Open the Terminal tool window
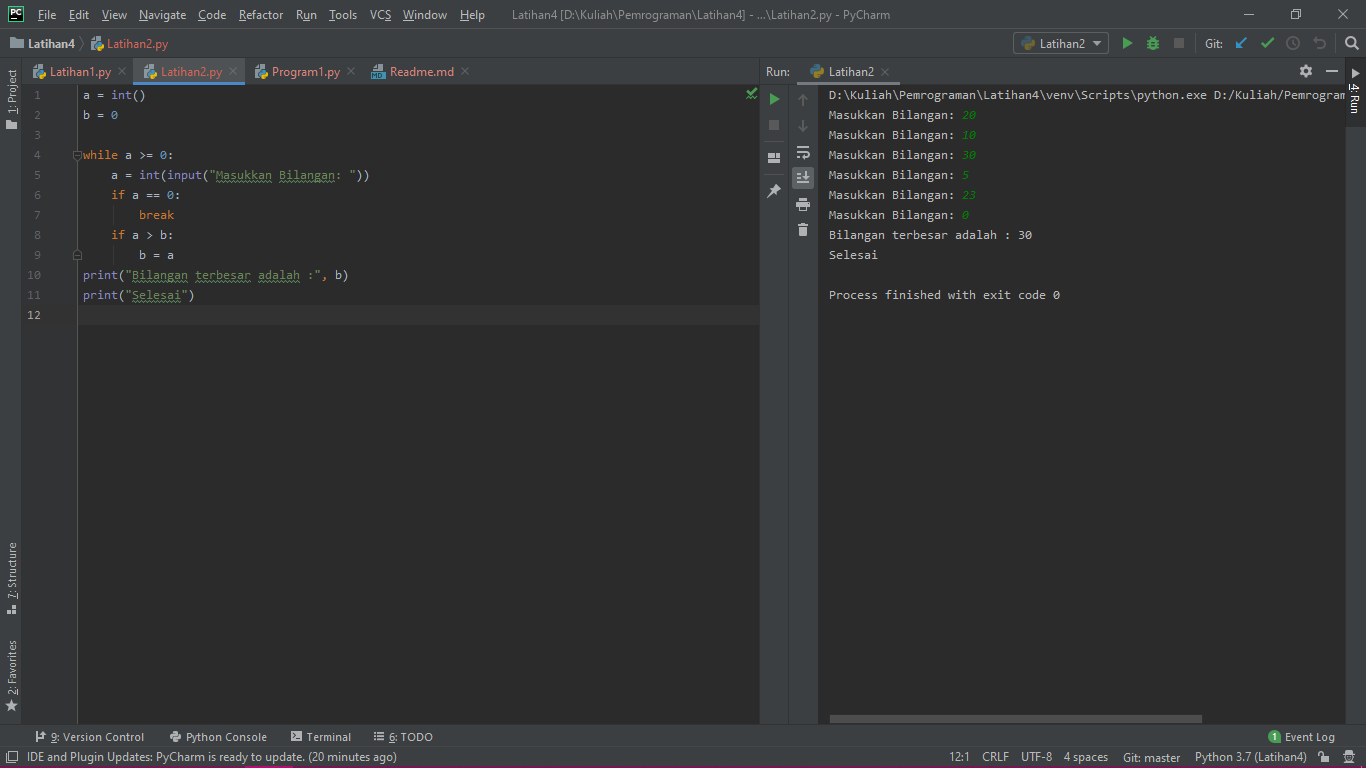Screen dimensions: 1366x768 click(321, 737)
